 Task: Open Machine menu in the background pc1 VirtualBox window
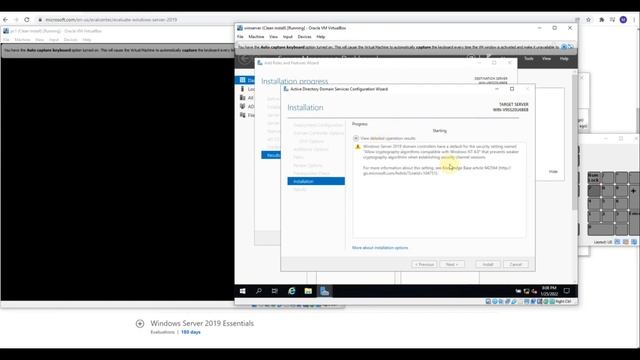click(22, 40)
